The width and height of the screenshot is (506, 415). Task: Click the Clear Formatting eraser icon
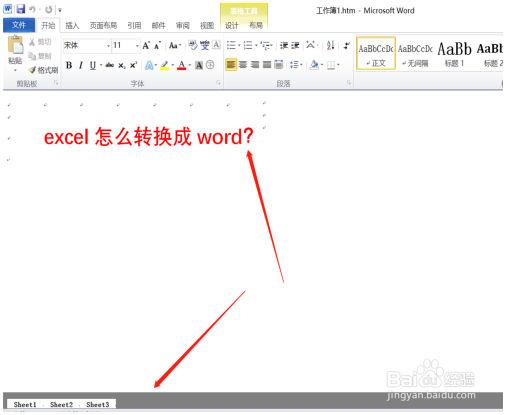click(193, 45)
